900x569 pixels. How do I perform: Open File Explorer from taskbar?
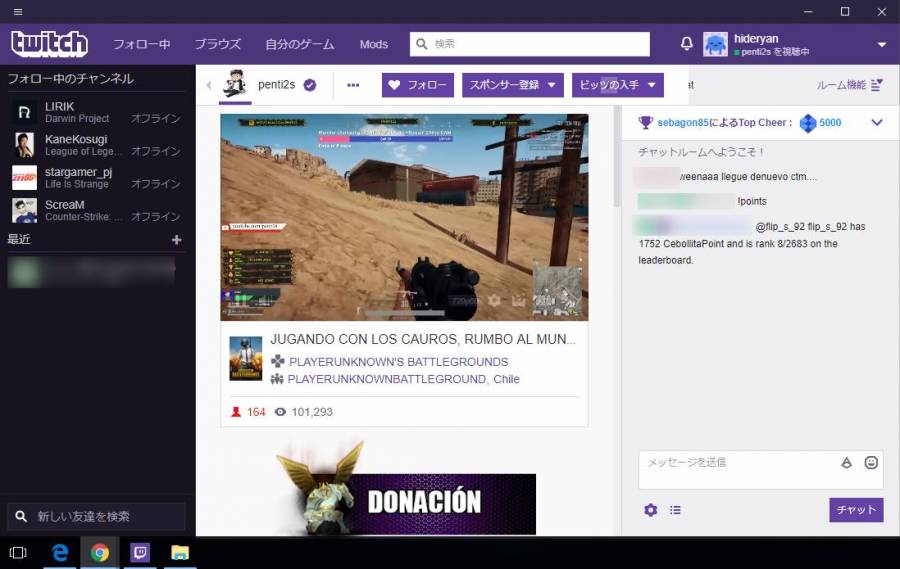point(180,552)
